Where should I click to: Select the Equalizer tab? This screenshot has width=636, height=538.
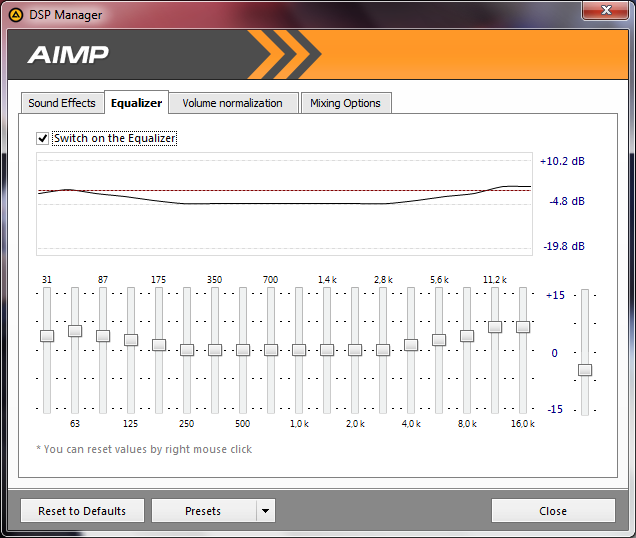[137, 103]
